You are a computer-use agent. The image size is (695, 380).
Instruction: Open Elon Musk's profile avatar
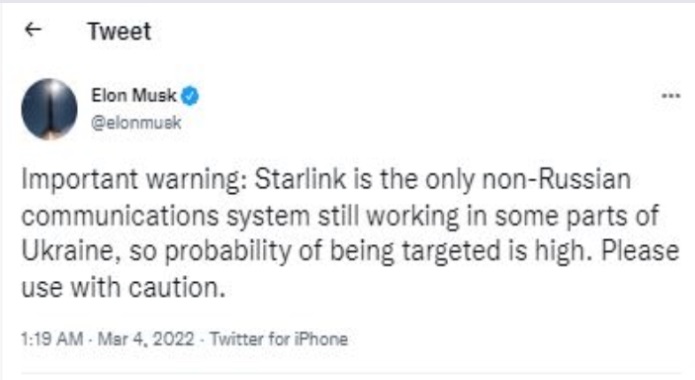pos(49,109)
